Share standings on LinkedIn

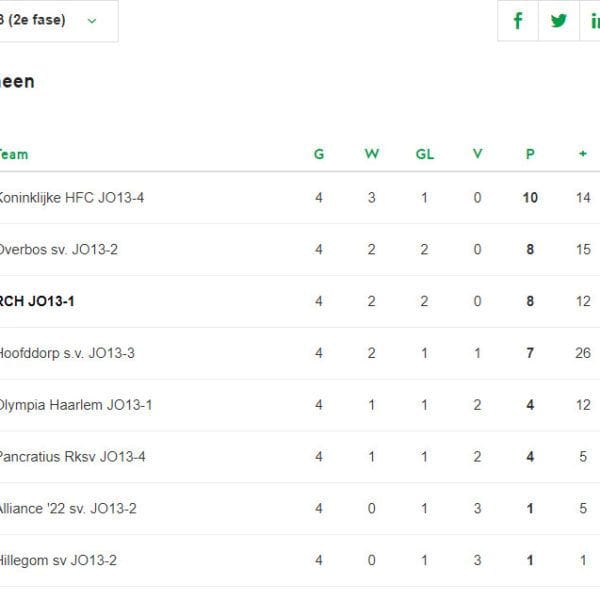(x=590, y=21)
